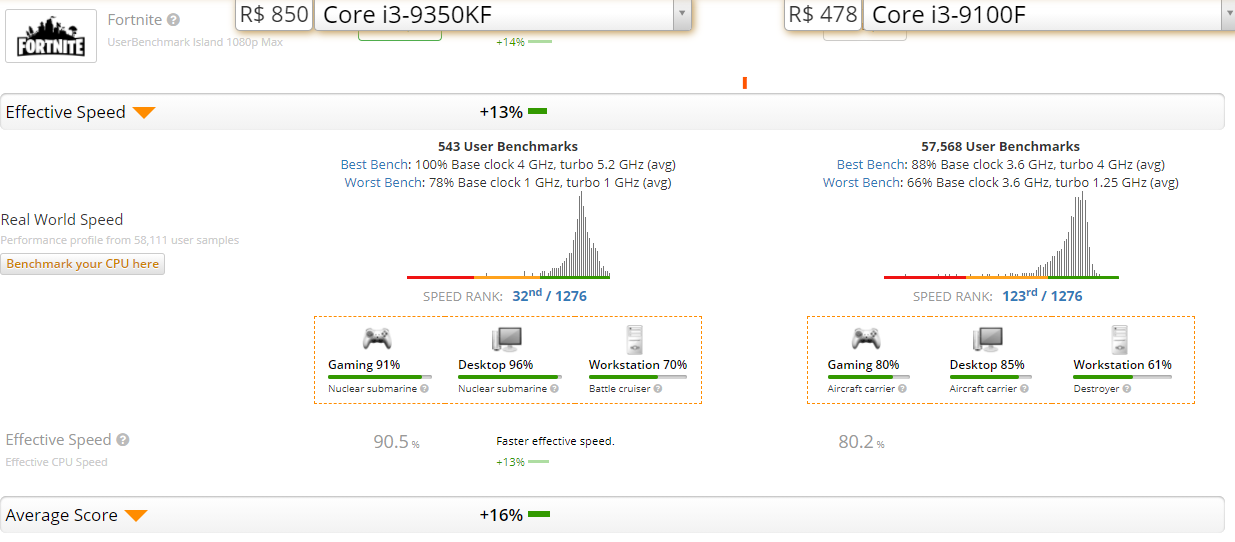The height and width of the screenshot is (542, 1235).
Task: Open Best Bench link for i3-9350KF
Action: [375, 165]
